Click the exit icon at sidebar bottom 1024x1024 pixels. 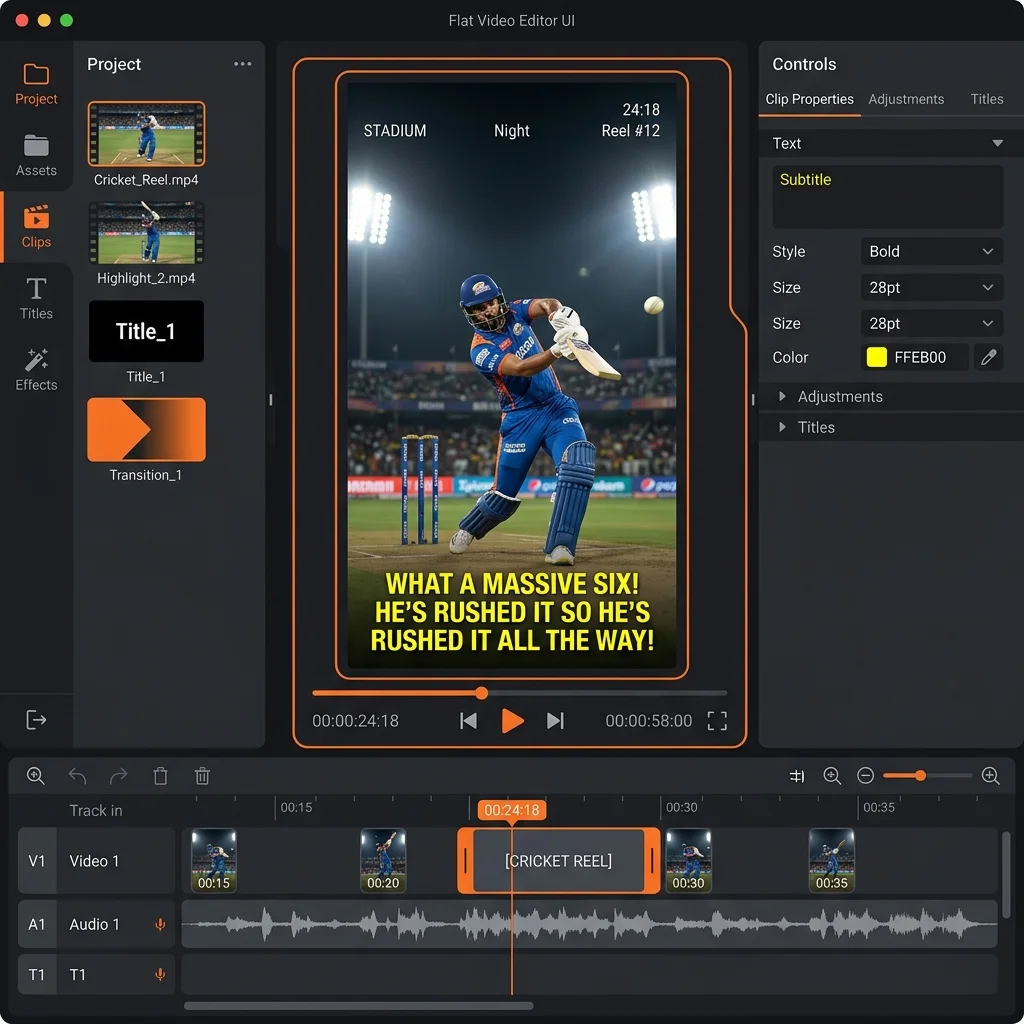pyautogui.click(x=36, y=720)
